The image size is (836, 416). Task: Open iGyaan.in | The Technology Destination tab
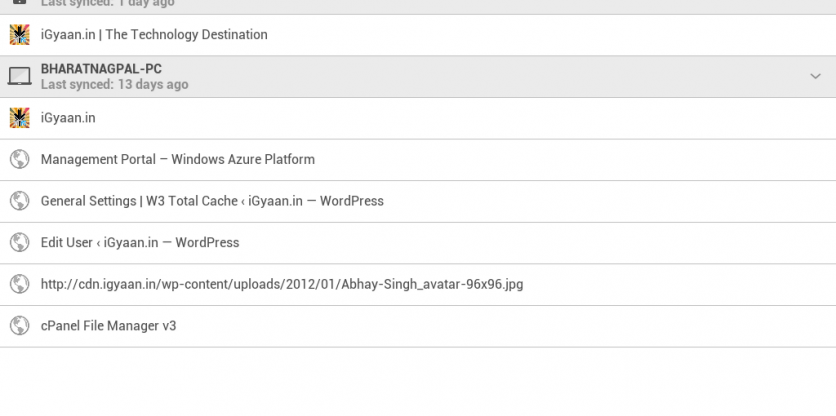[154, 35]
